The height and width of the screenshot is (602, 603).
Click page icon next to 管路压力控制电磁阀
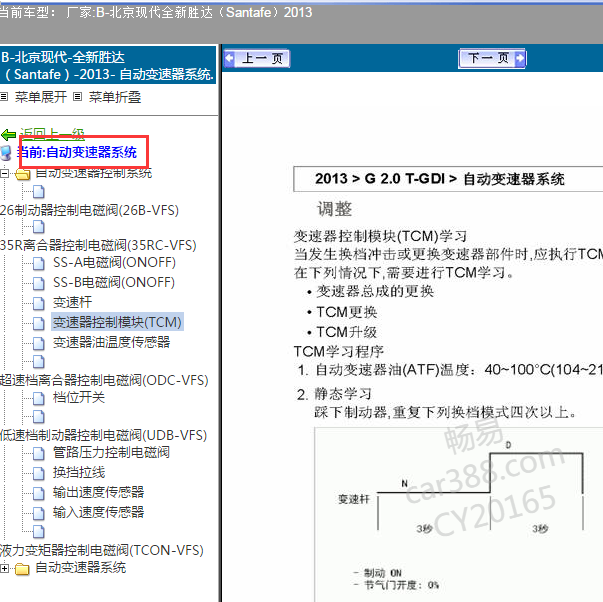[38, 454]
